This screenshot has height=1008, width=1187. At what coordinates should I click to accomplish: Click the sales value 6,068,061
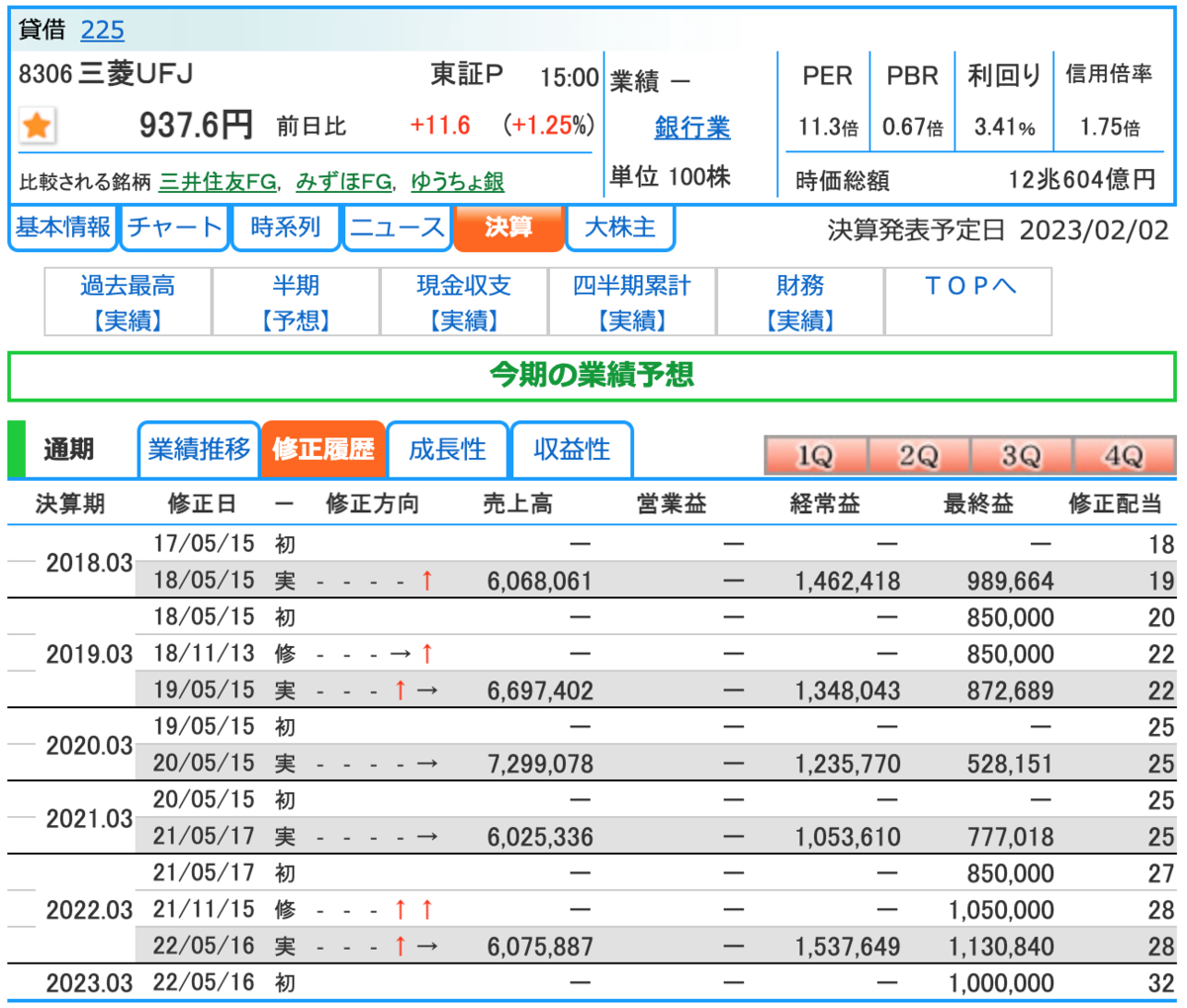(540, 582)
